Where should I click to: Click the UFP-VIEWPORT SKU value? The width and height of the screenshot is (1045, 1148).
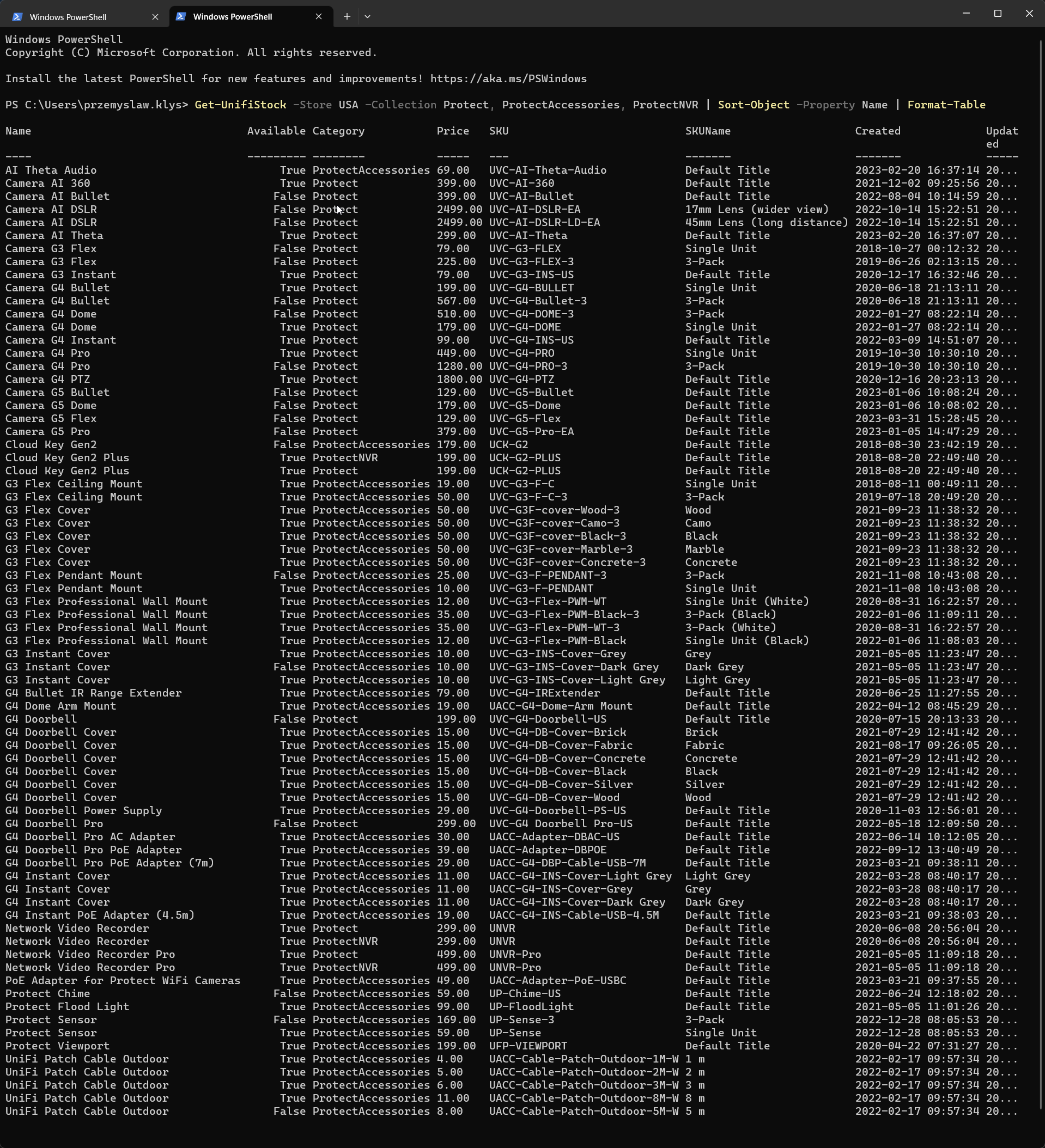pos(527,1046)
